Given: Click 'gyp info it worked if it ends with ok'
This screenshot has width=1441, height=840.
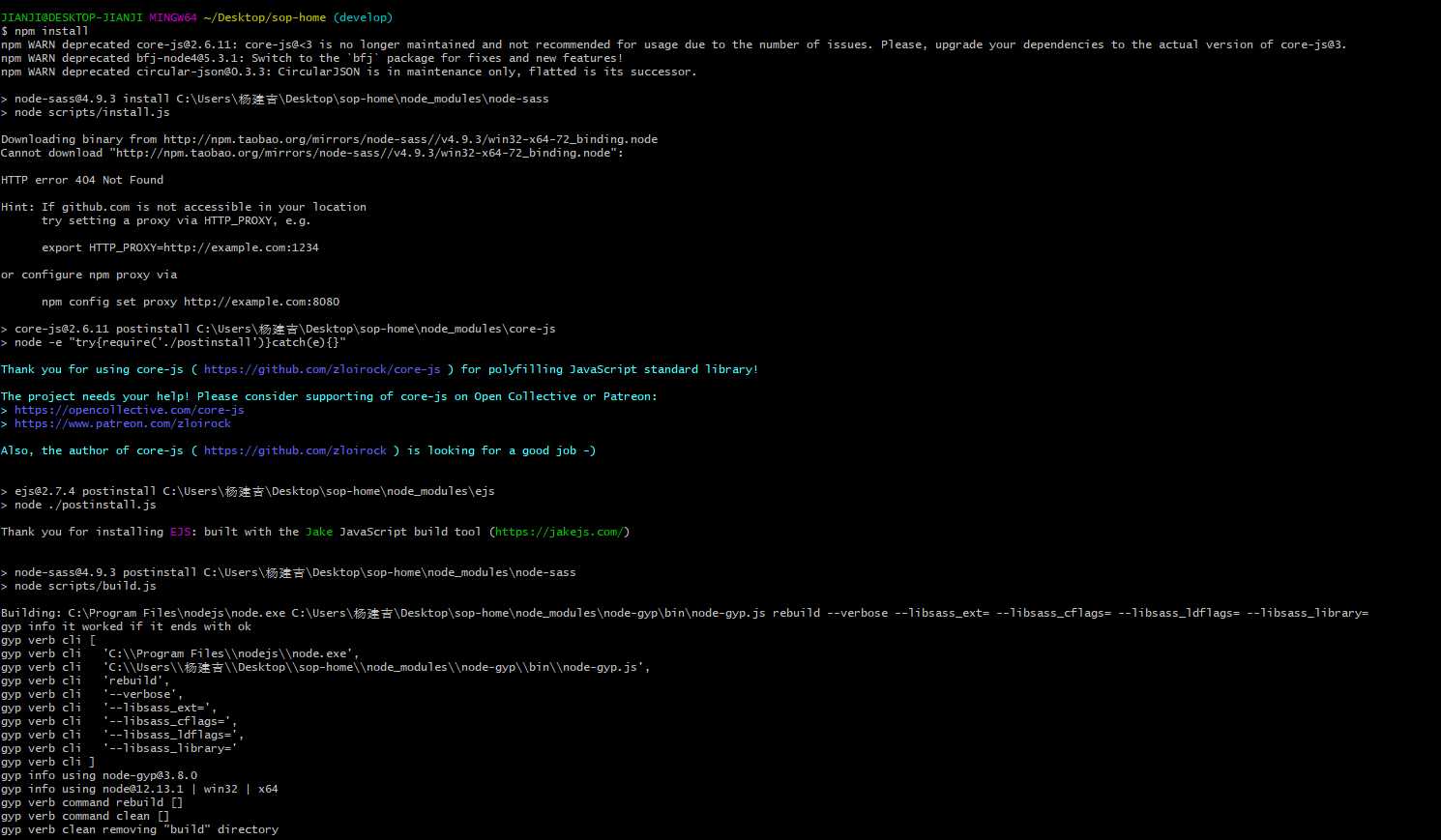Looking at the screenshot, I should tap(126, 626).
